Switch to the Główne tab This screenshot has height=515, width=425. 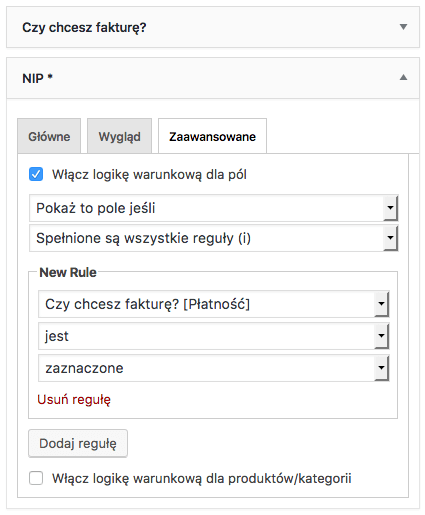tap(49, 136)
